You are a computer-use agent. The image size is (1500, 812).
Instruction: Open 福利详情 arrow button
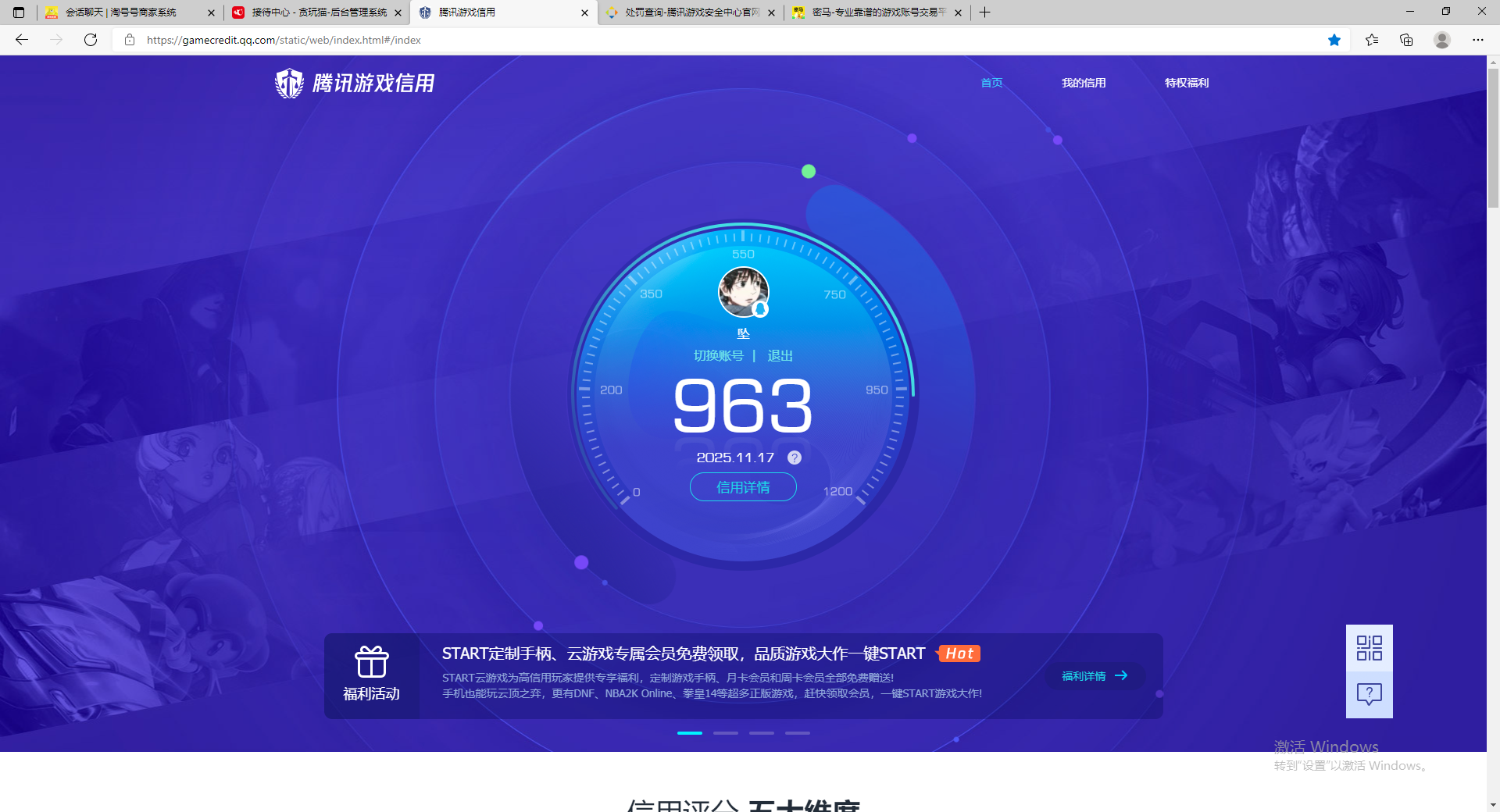[x=1095, y=676]
